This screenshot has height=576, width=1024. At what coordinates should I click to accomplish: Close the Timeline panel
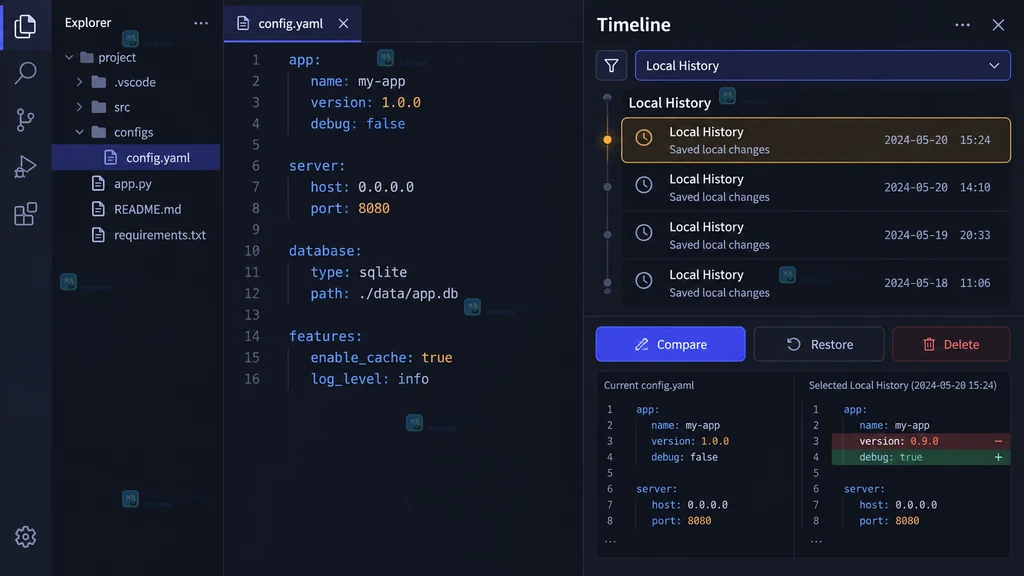[998, 25]
